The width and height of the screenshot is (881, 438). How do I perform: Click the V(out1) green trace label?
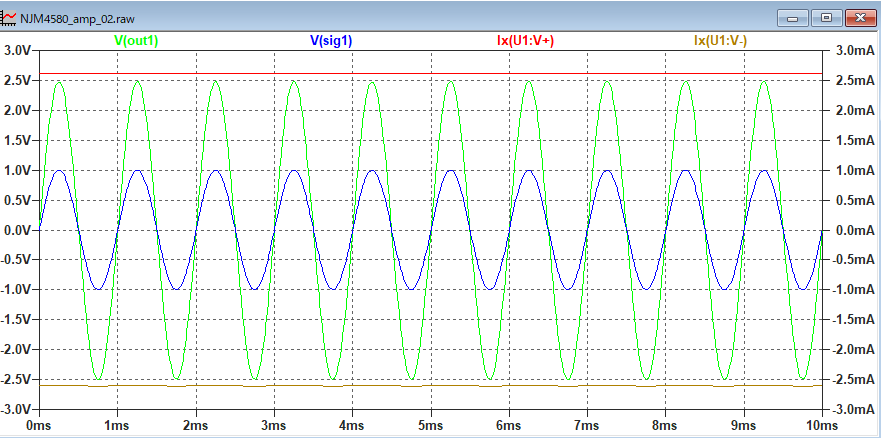136,41
